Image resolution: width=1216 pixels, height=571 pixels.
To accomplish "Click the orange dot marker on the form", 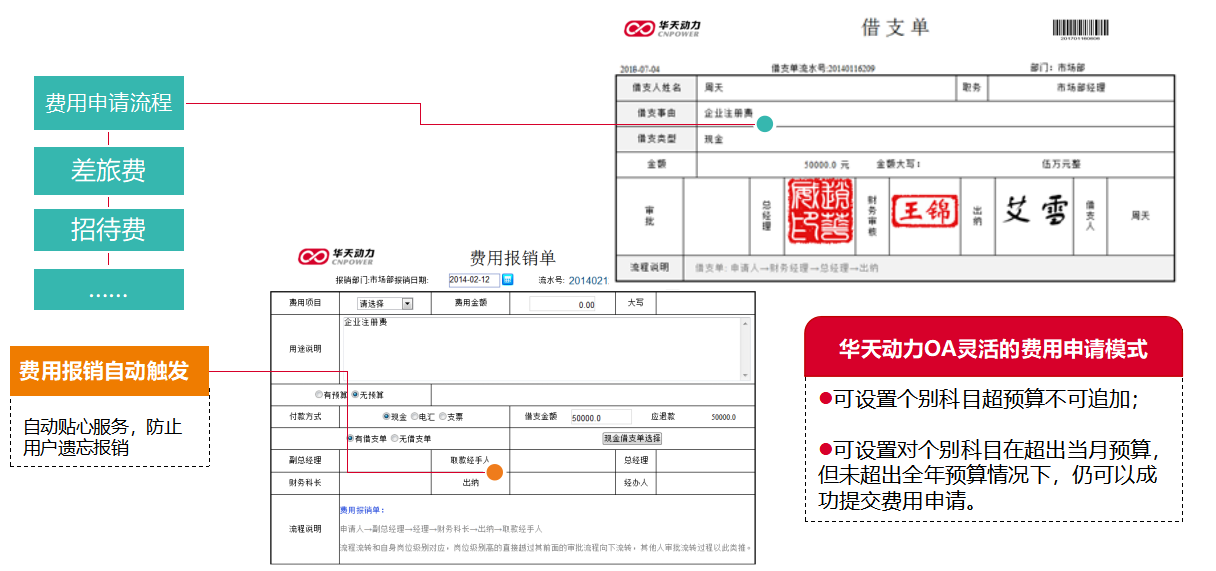I will [494, 471].
